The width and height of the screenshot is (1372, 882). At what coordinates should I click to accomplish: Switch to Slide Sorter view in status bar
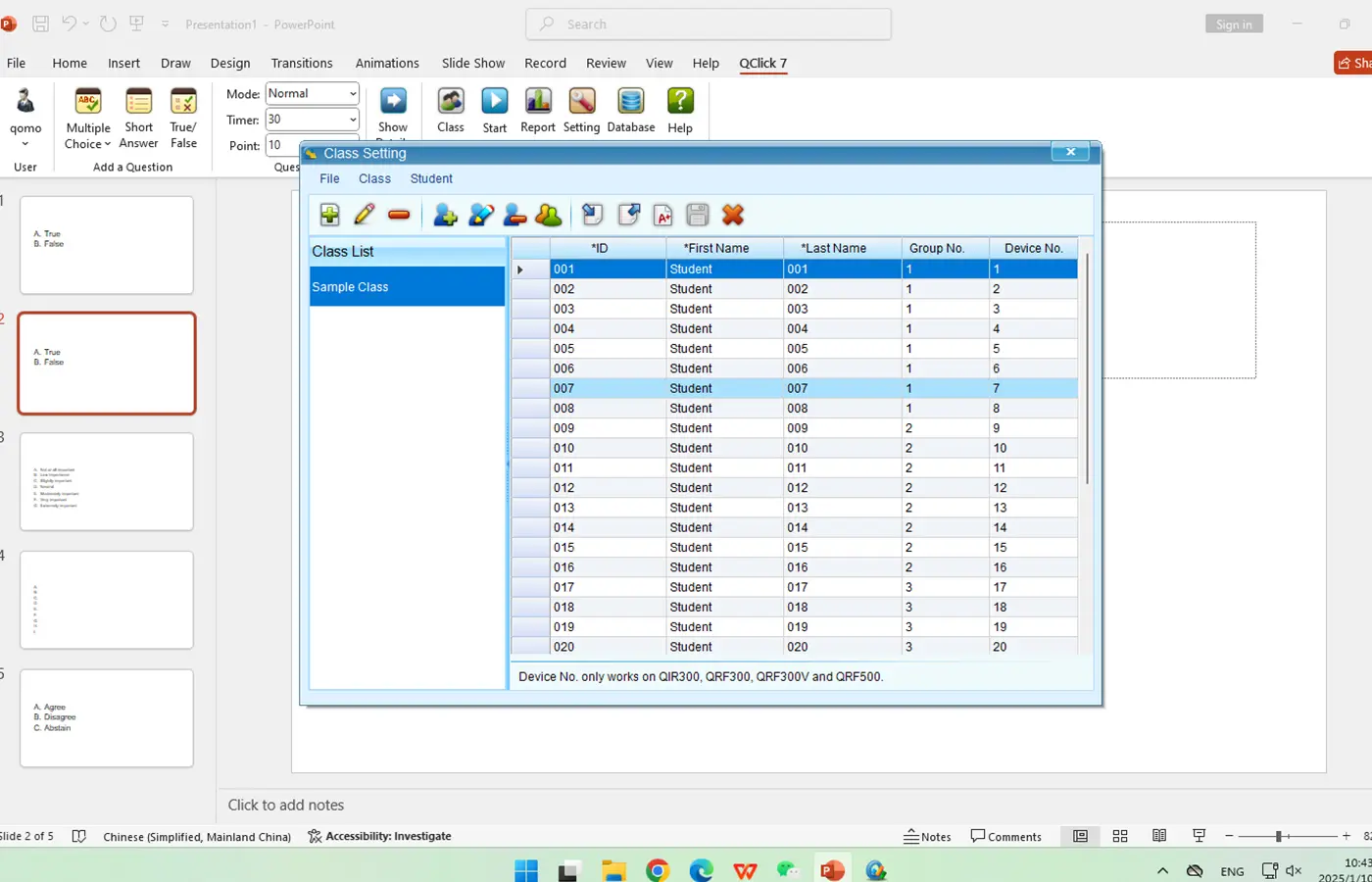click(x=1120, y=836)
